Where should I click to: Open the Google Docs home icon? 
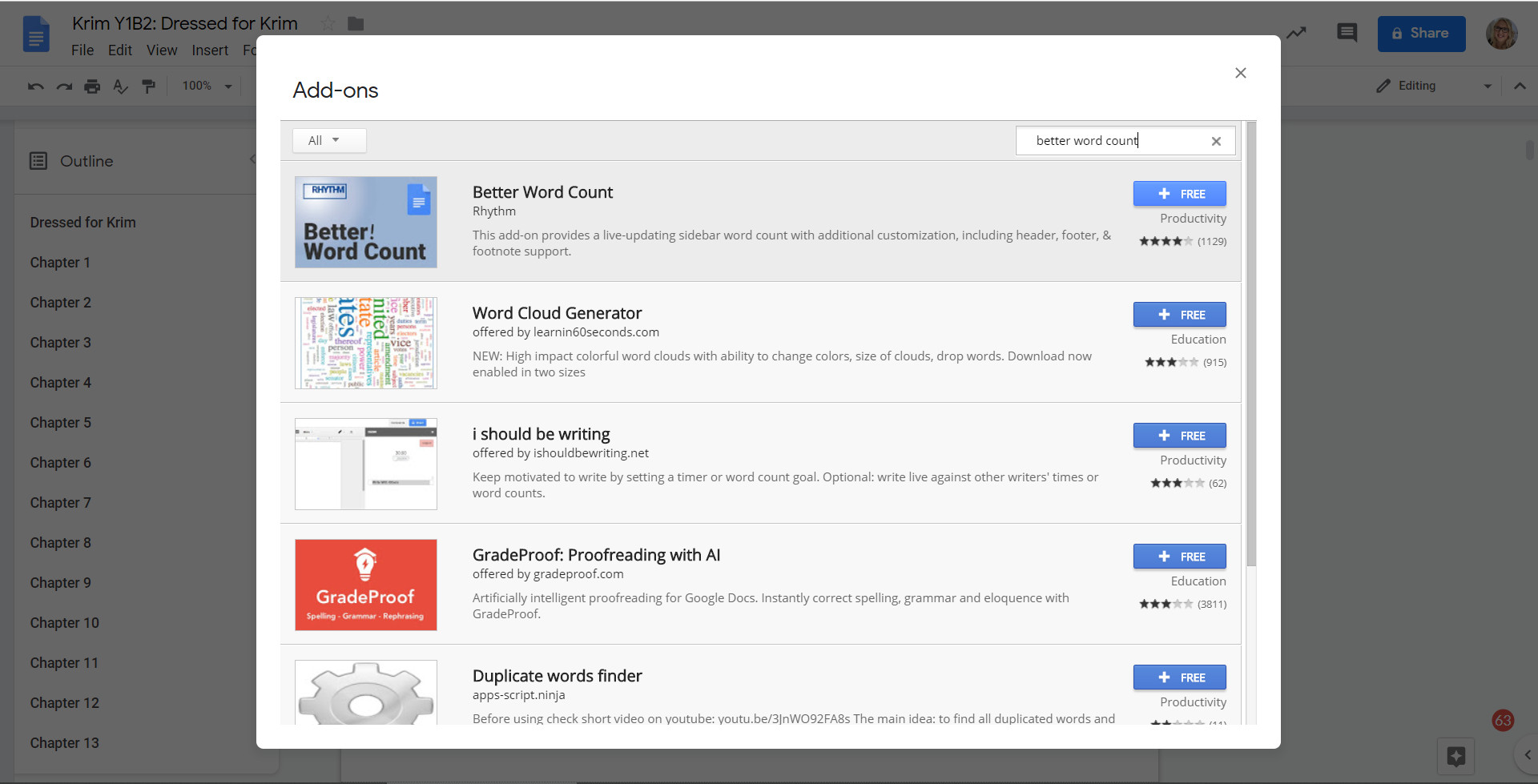pos(36,34)
